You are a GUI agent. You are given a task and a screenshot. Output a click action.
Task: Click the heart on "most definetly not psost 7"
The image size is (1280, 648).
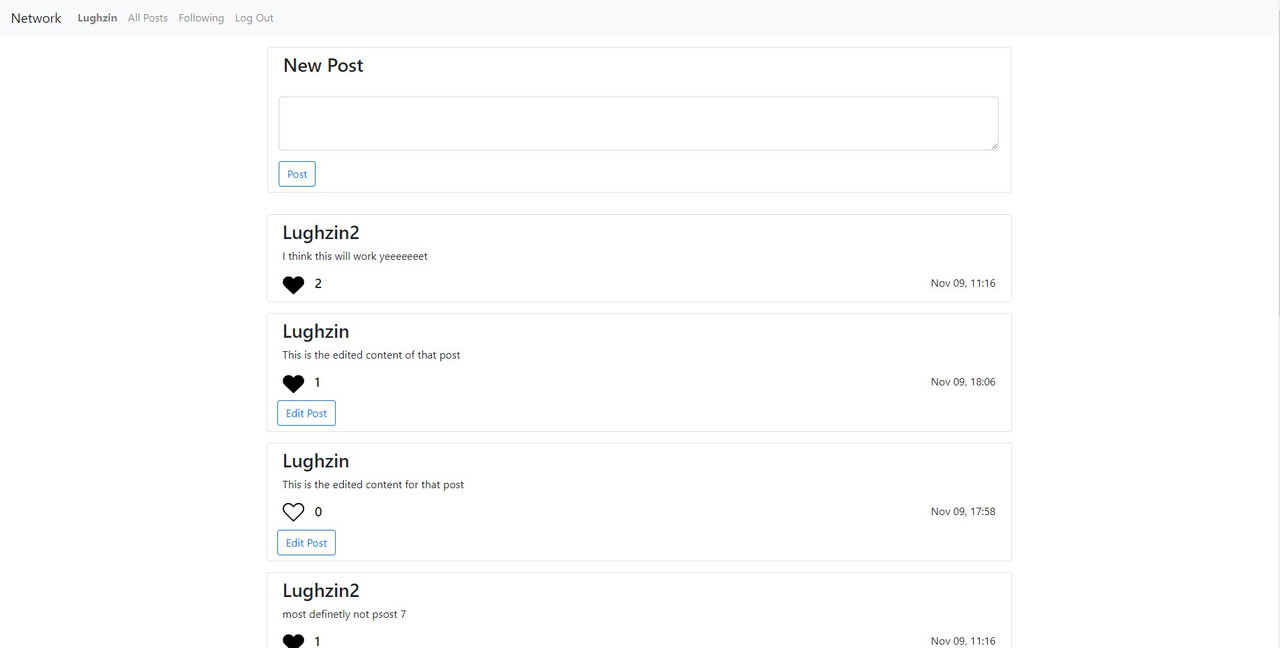click(292, 640)
